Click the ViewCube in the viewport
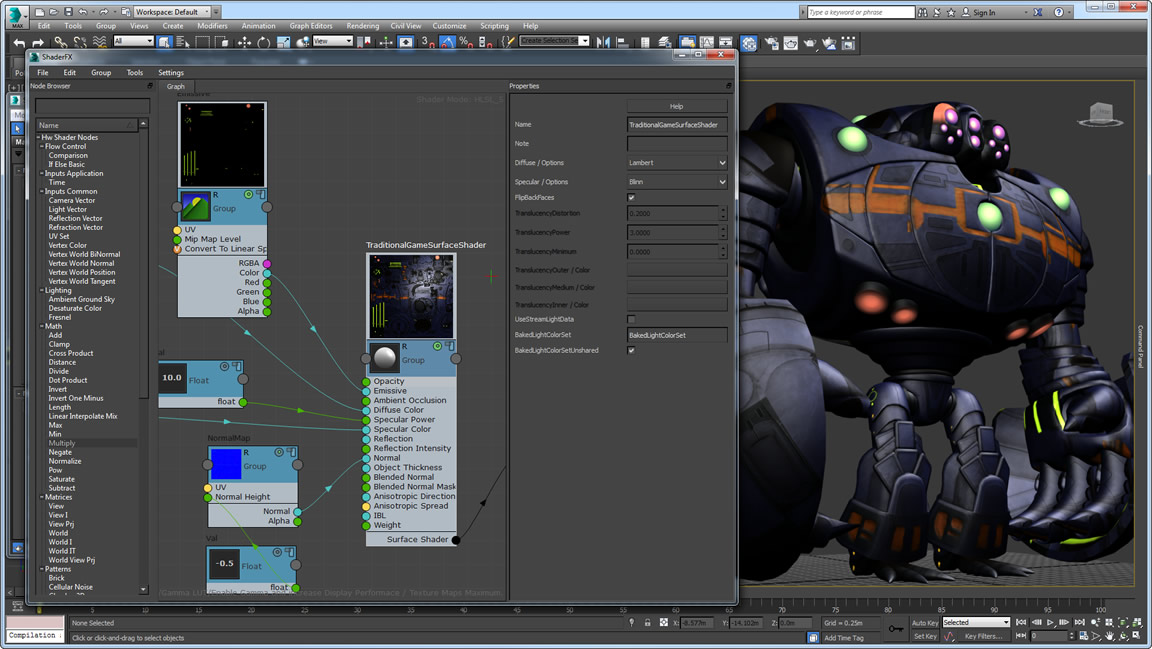Screen dimensions: 1152x649 tap(1100, 114)
